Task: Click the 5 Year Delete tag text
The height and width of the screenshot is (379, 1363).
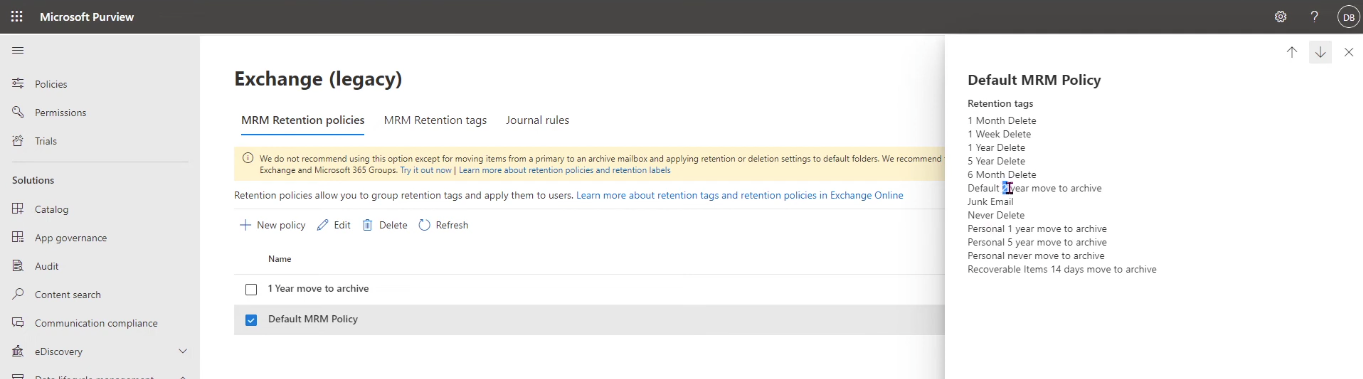Action: coord(997,161)
